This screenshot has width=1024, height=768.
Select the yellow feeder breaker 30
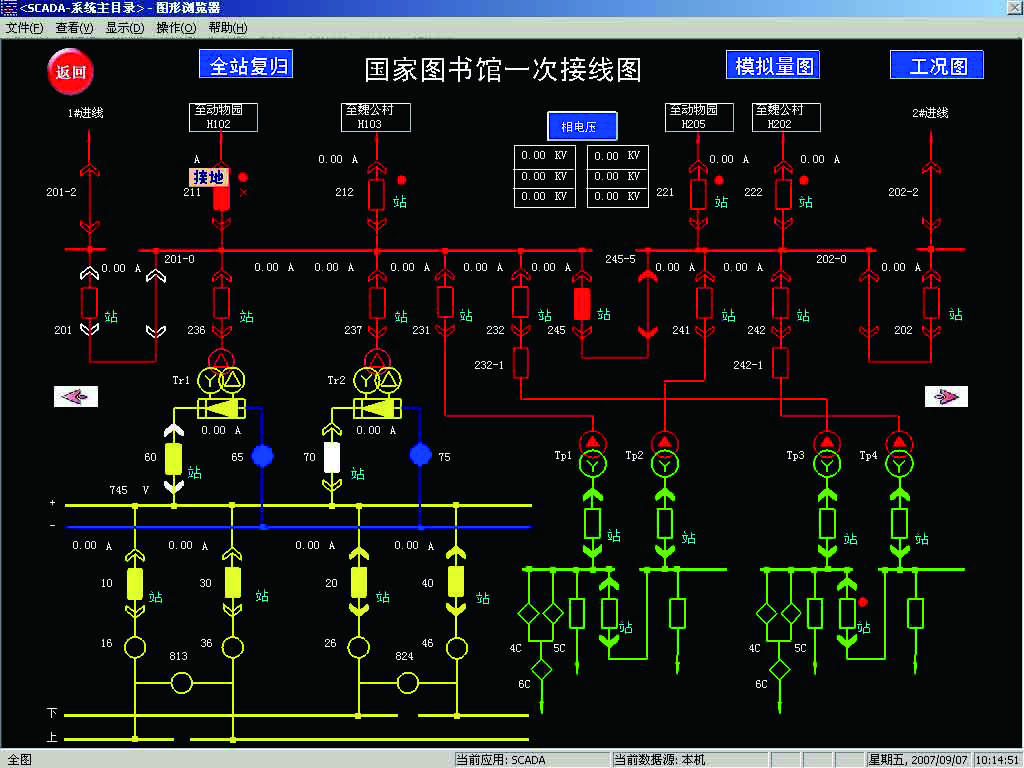point(232,583)
